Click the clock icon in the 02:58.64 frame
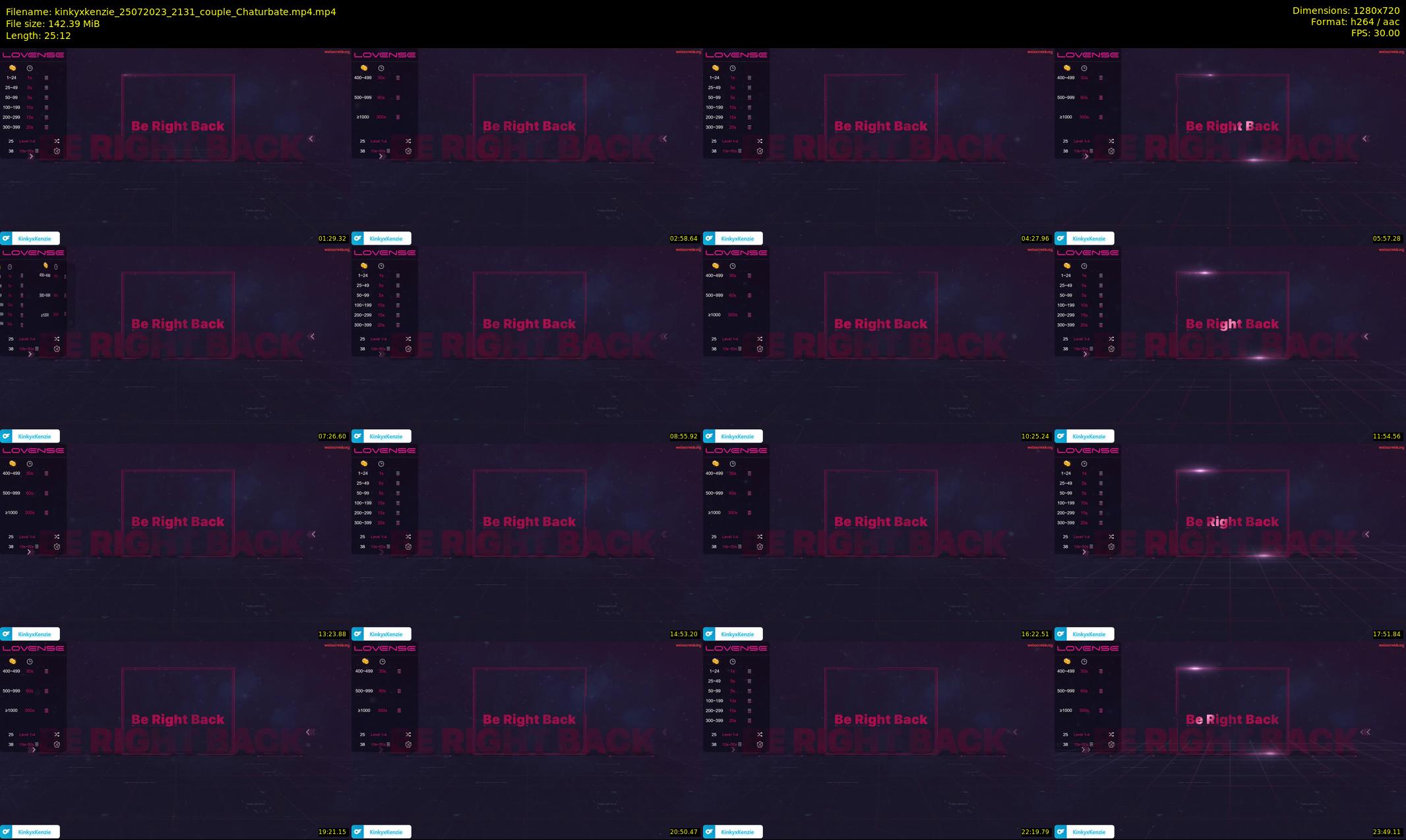 381,68
